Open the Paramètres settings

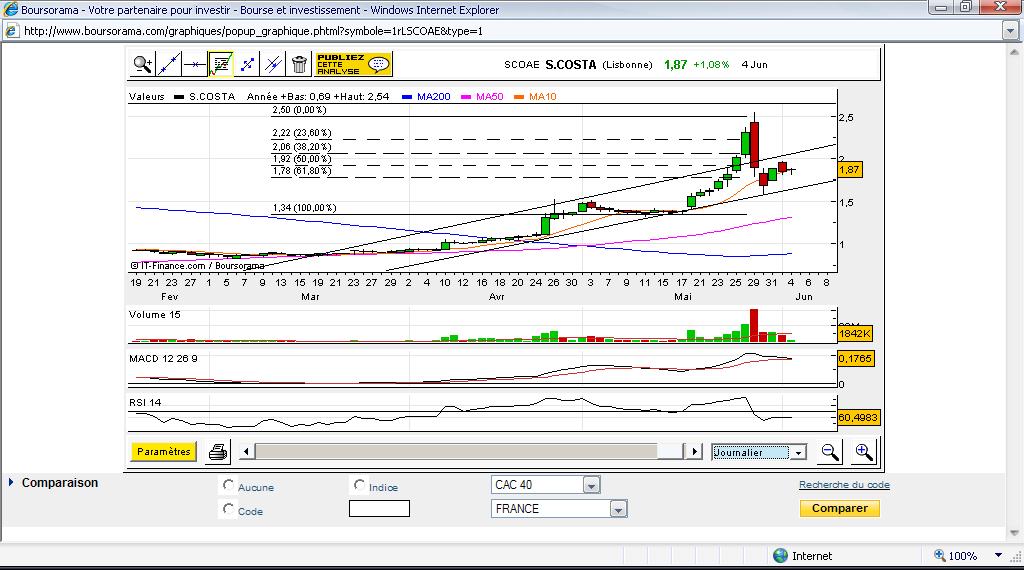coord(163,451)
